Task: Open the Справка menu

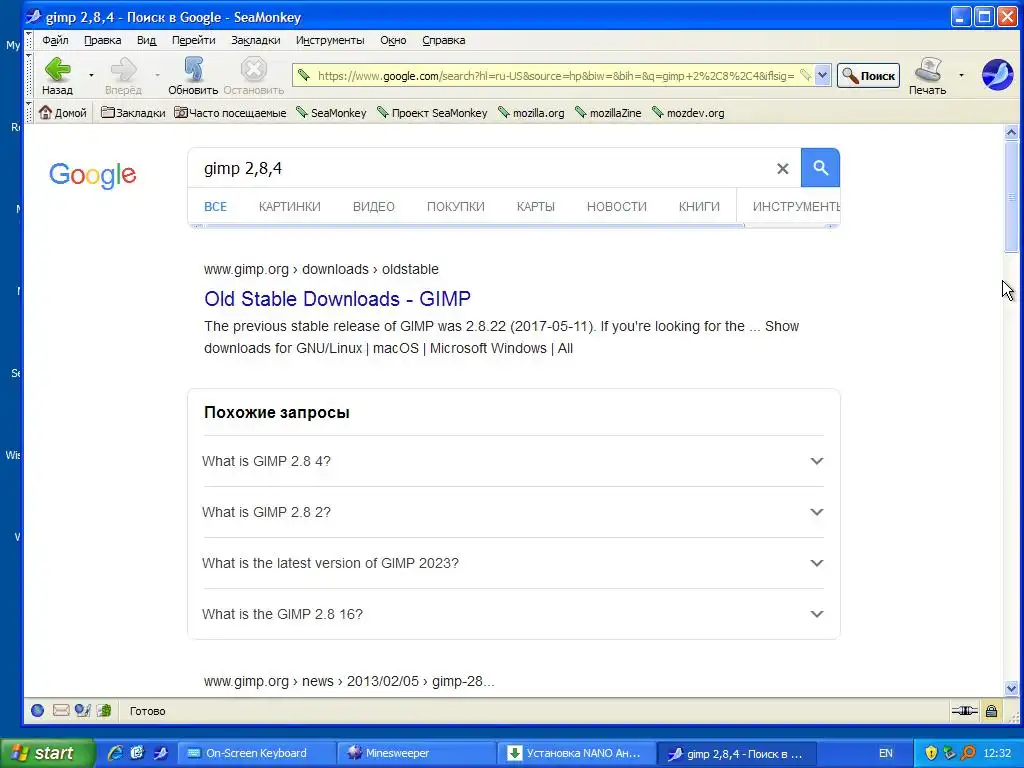Action: pos(443,40)
